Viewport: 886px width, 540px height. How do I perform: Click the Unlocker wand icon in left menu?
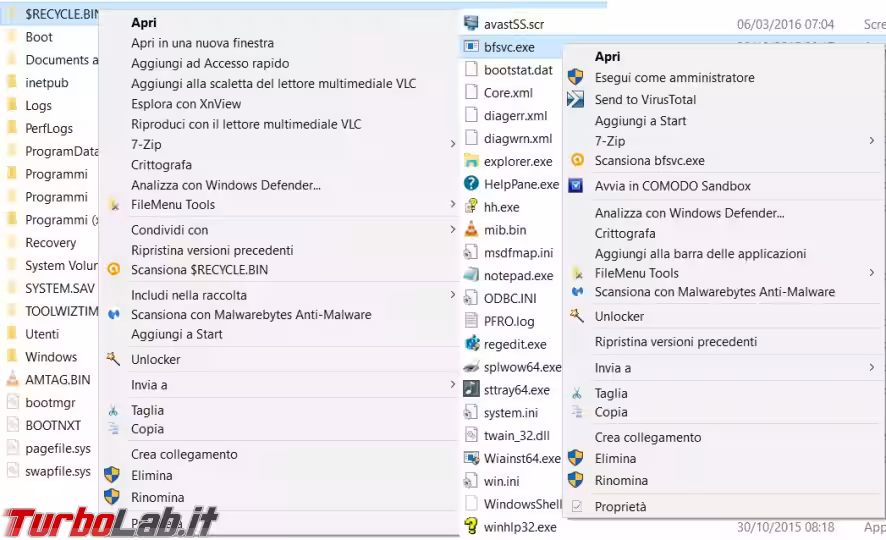tap(113, 359)
